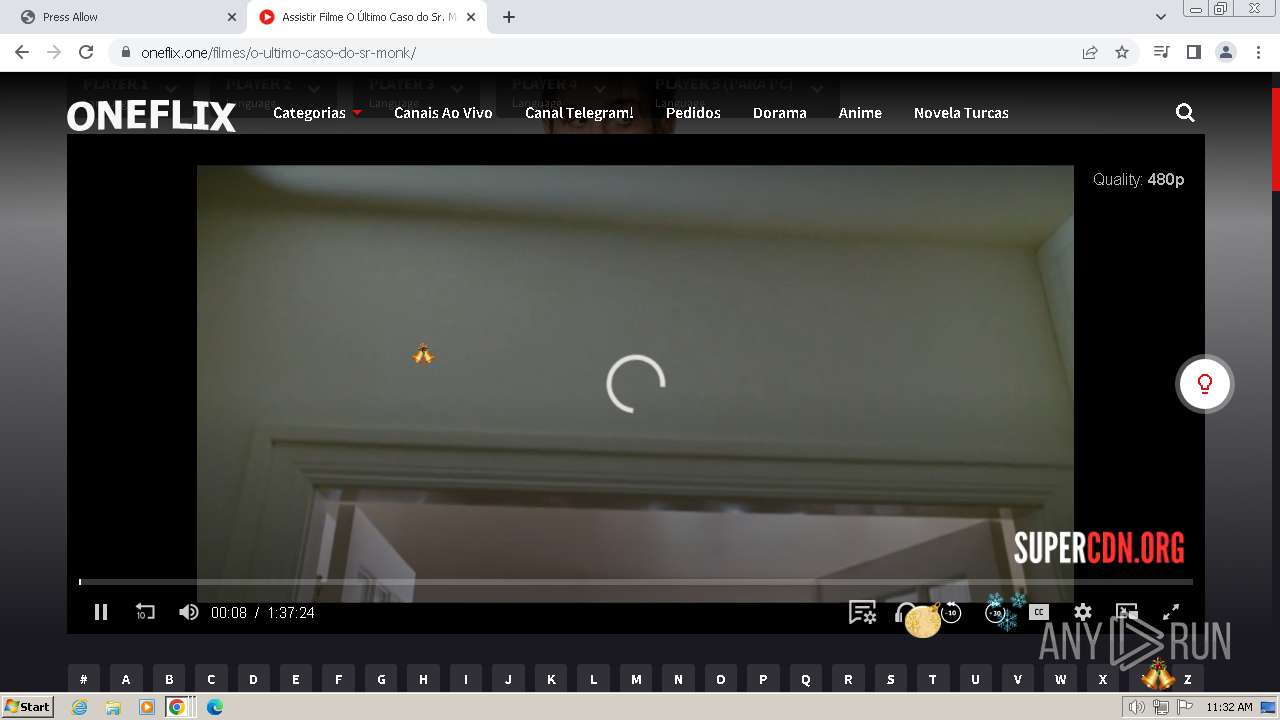Click the network icon in system tray
Screen dimensions: 1280x720
click(1161, 707)
